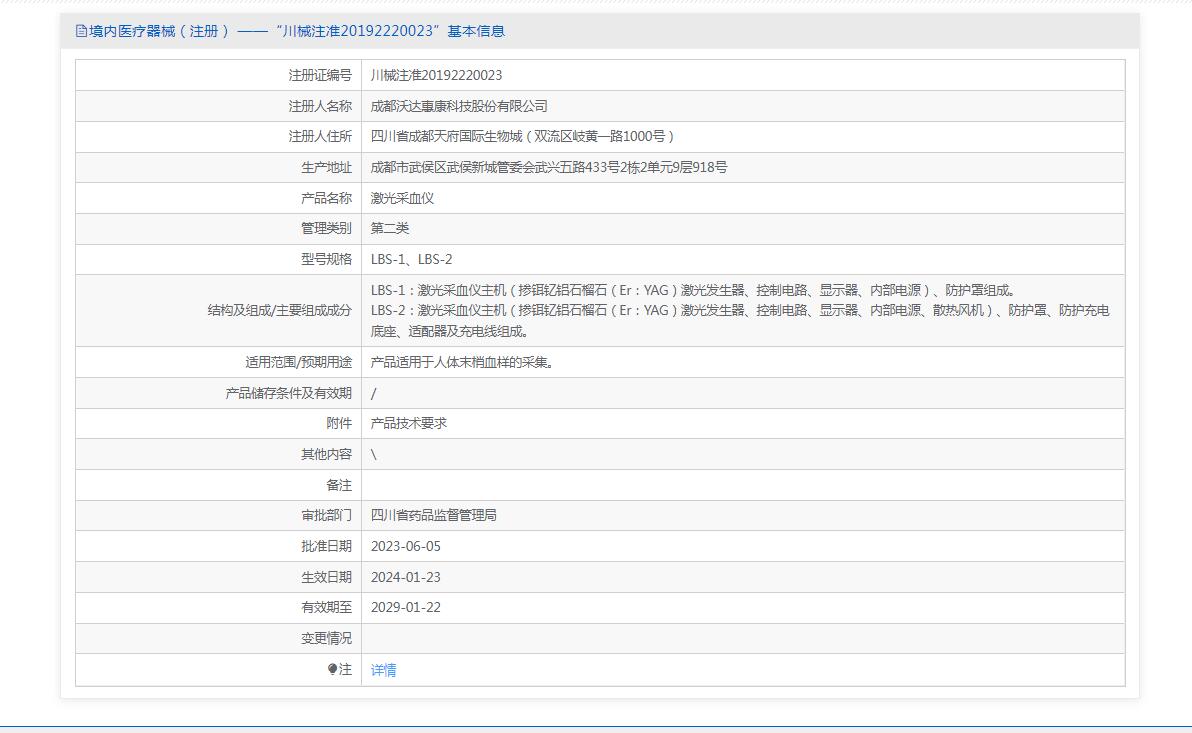Click the 审批部门 label
1192x733 pixels.
326,515
